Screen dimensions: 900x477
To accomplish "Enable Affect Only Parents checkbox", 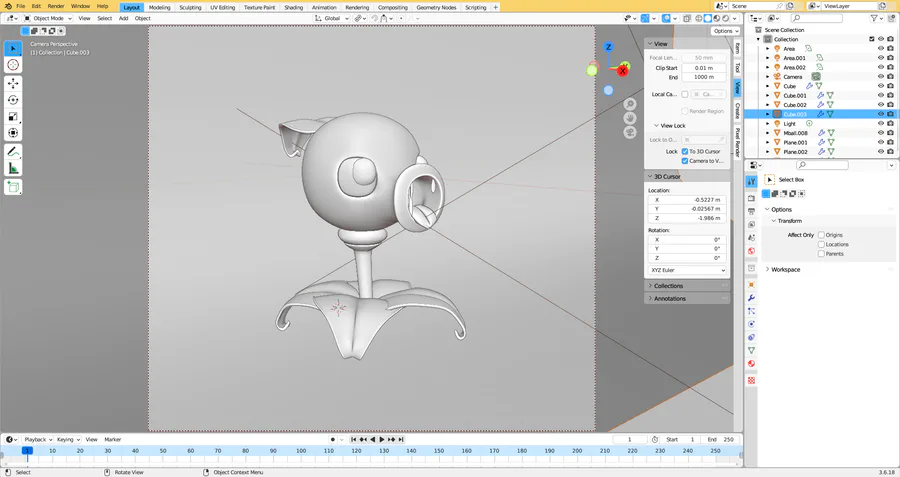I will point(821,253).
